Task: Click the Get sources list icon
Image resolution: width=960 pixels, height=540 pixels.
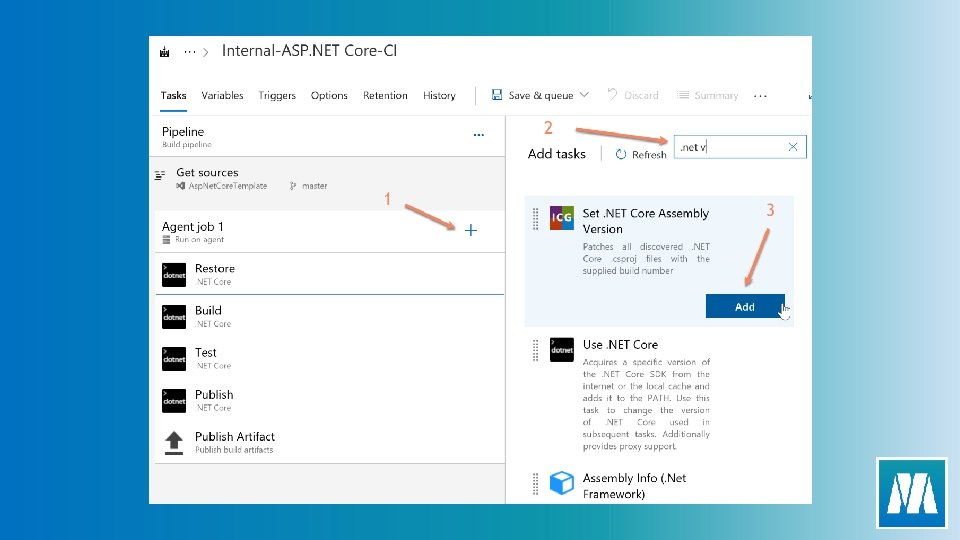Action: 160,175
